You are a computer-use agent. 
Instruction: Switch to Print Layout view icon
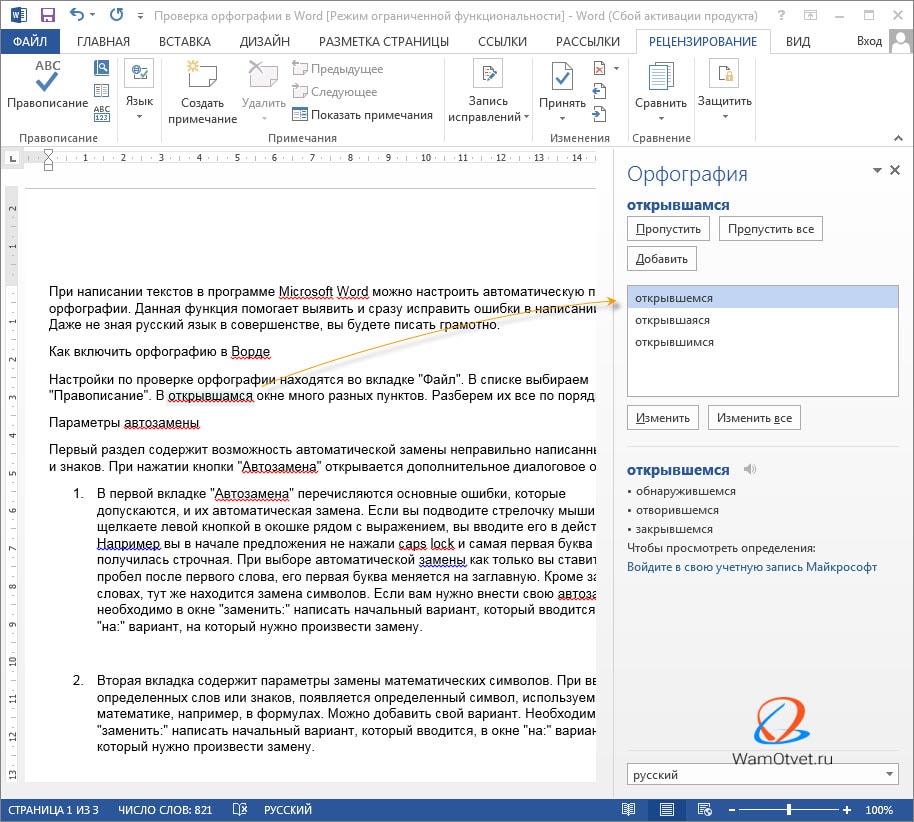667,810
